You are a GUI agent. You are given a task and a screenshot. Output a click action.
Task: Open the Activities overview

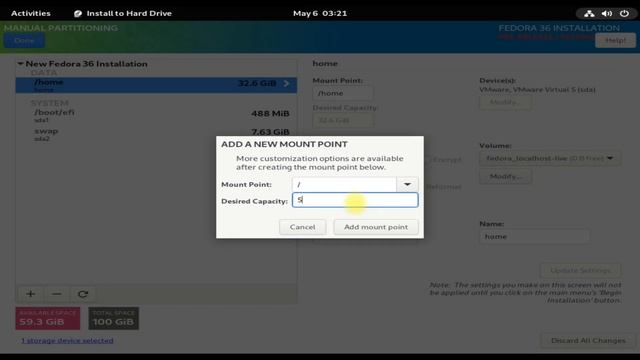coord(31,13)
